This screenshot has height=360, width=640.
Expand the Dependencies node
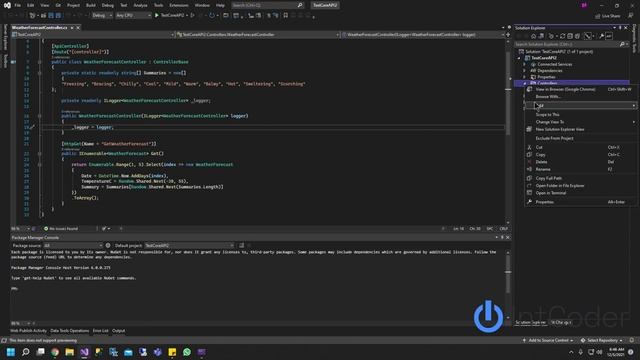tap(525, 71)
